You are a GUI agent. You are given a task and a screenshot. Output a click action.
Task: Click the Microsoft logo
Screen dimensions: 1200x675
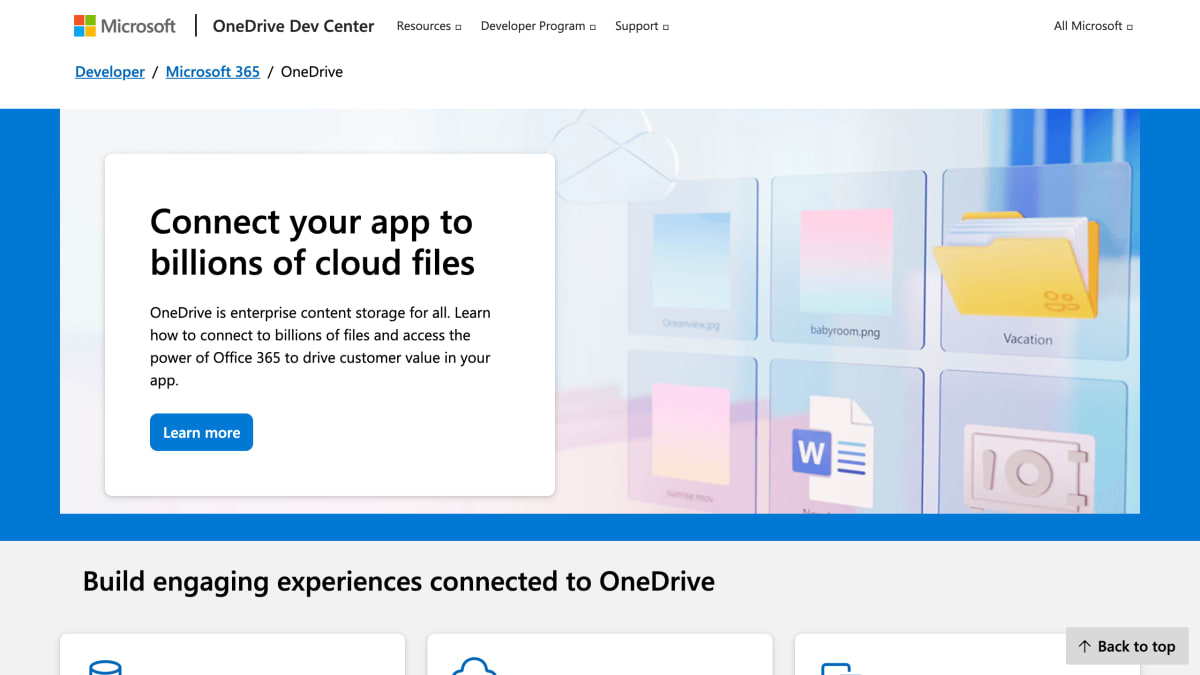coord(125,26)
